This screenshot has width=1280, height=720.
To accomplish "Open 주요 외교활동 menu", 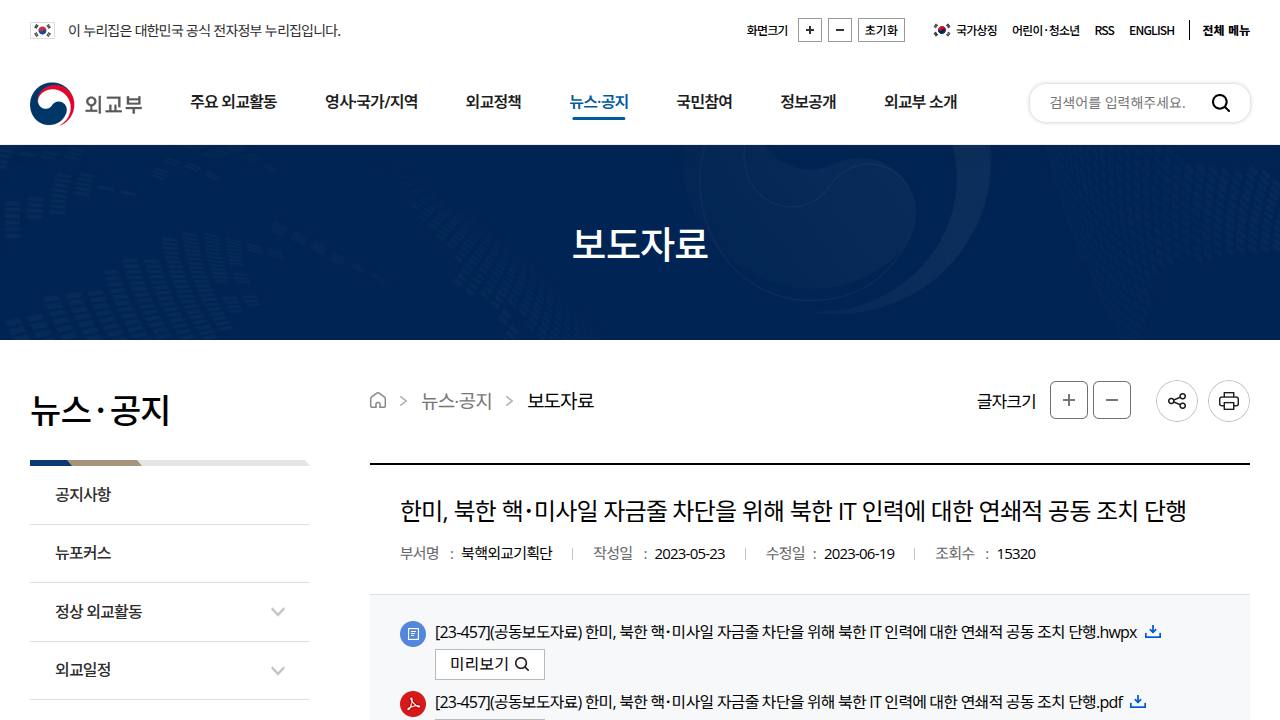I will click(x=234, y=102).
